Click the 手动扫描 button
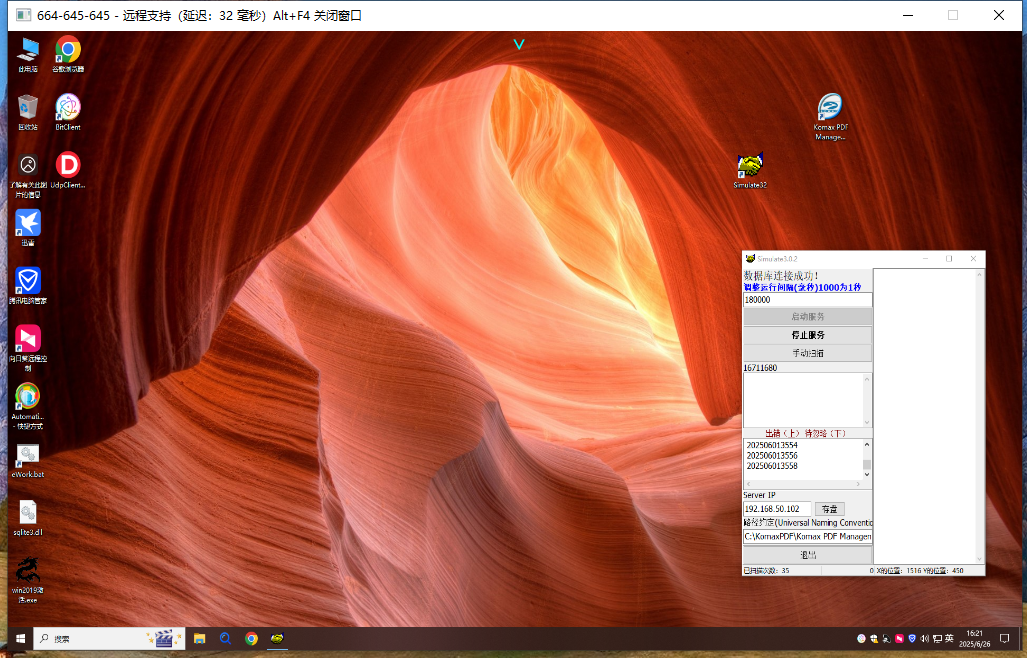The width and height of the screenshot is (1027, 658). point(808,353)
